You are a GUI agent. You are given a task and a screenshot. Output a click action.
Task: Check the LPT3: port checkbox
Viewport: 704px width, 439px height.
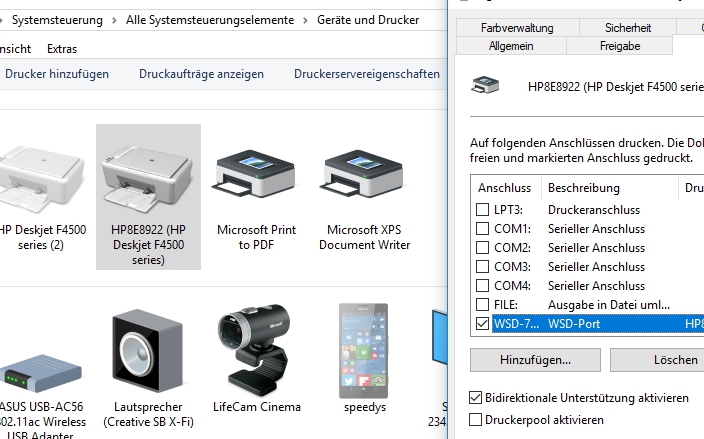pyautogui.click(x=482, y=210)
